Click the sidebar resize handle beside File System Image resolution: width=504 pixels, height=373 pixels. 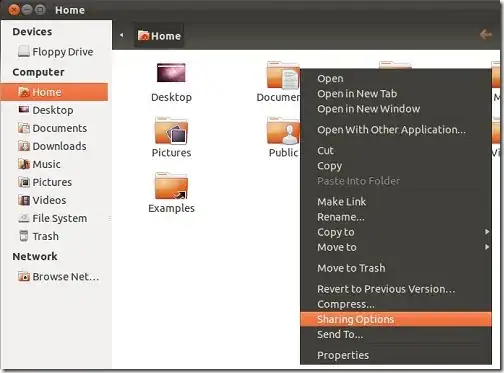pos(110,219)
